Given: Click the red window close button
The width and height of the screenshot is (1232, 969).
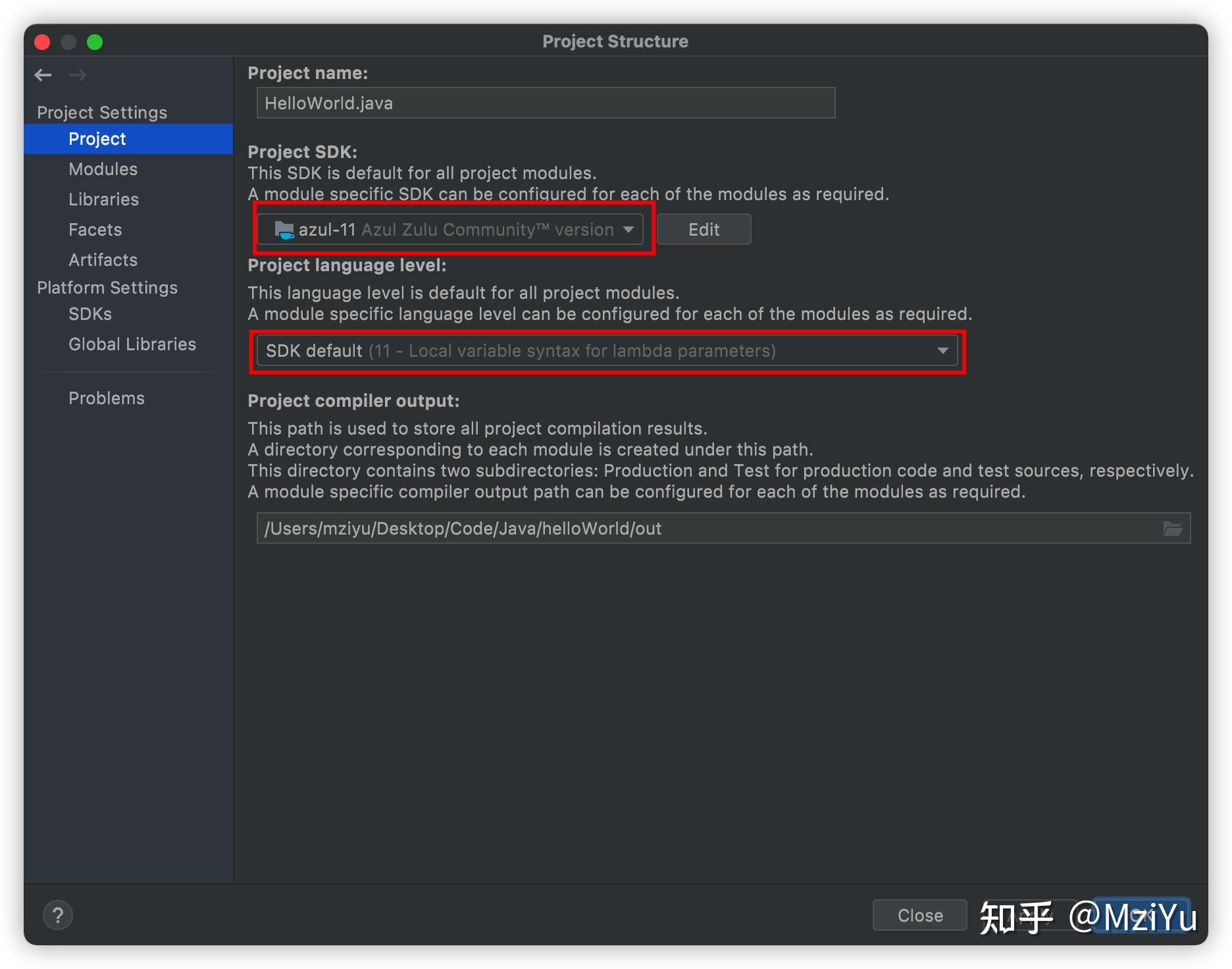Looking at the screenshot, I should [42, 42].
